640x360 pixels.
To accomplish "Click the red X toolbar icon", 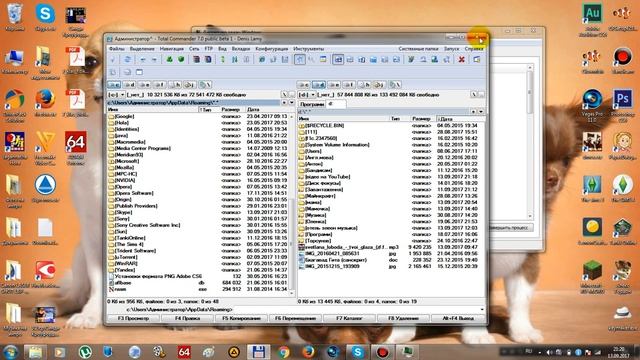I will (461, 60).
